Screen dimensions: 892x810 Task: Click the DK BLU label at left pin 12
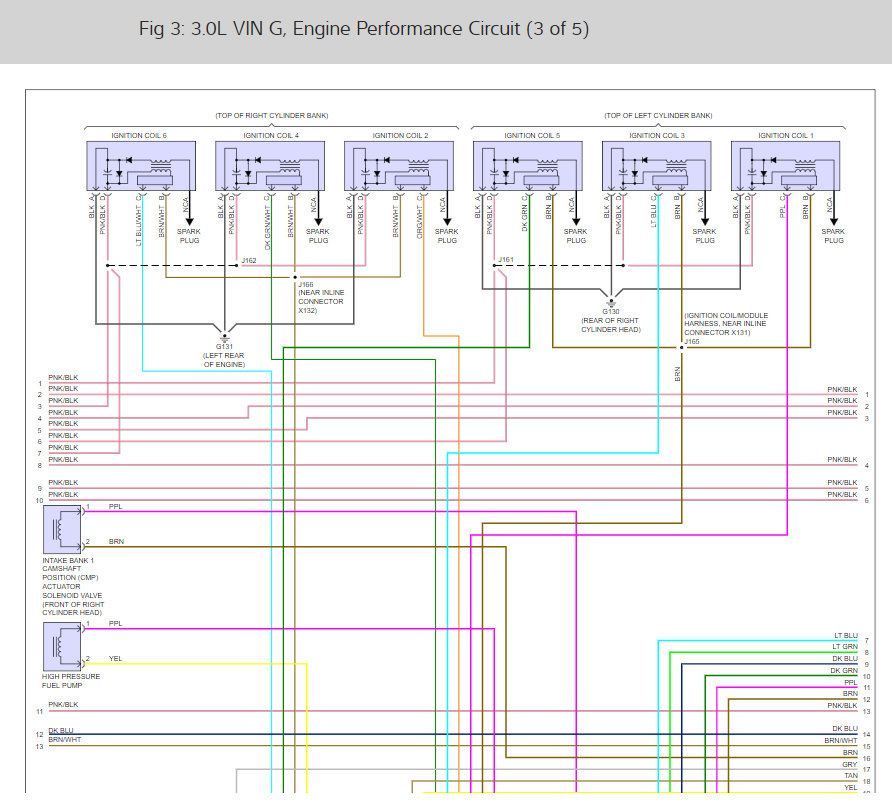click(x=61, y=730)
